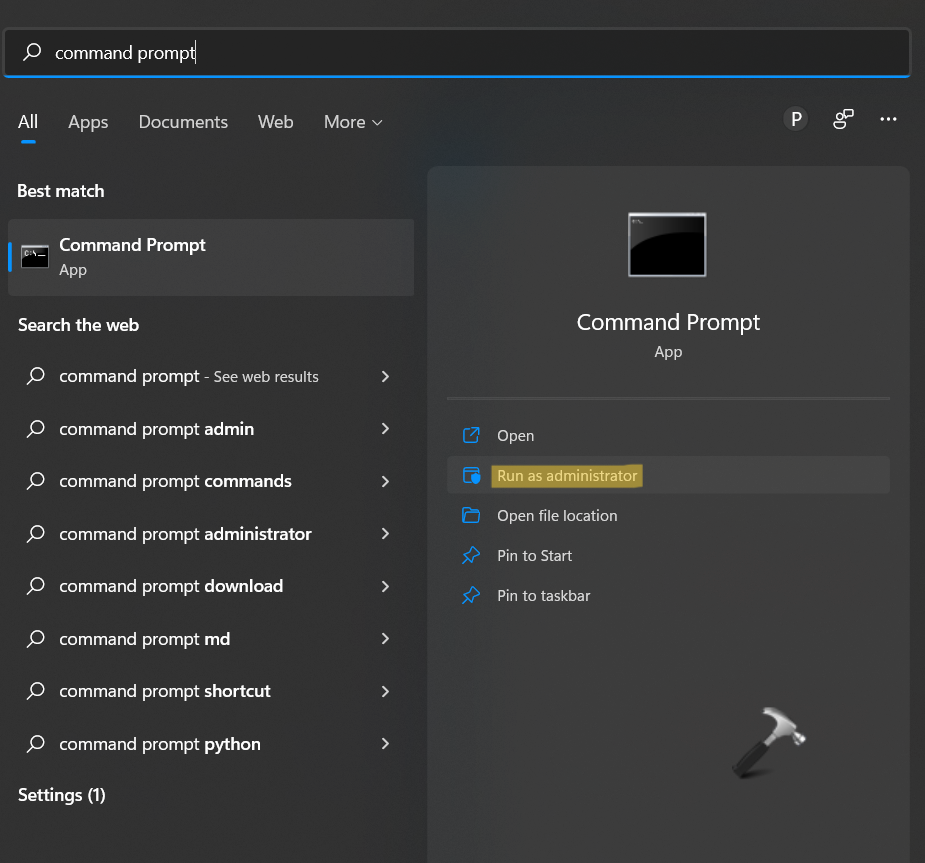Click the user profile P icon

click(796, 120)
